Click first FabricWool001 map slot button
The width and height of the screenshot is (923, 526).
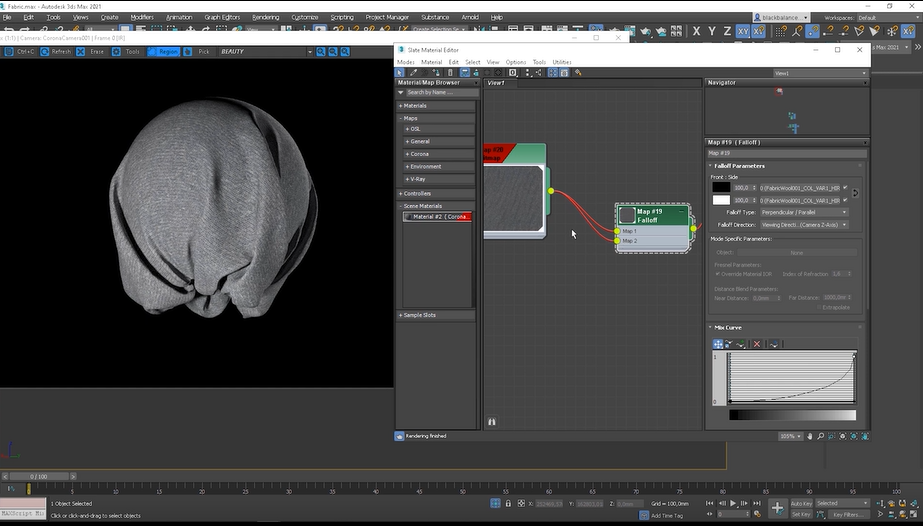[799, 188]
